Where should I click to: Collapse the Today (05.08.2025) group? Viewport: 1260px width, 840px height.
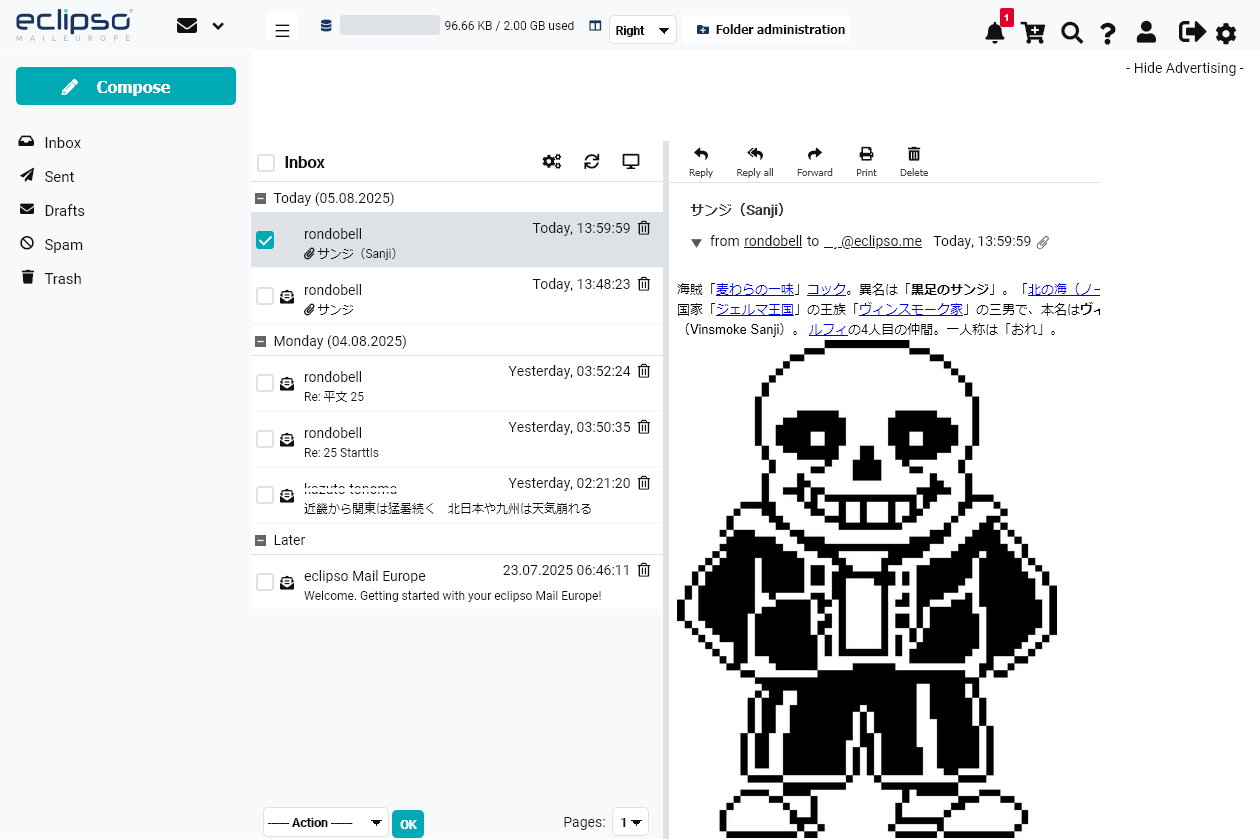click(261, 198)
